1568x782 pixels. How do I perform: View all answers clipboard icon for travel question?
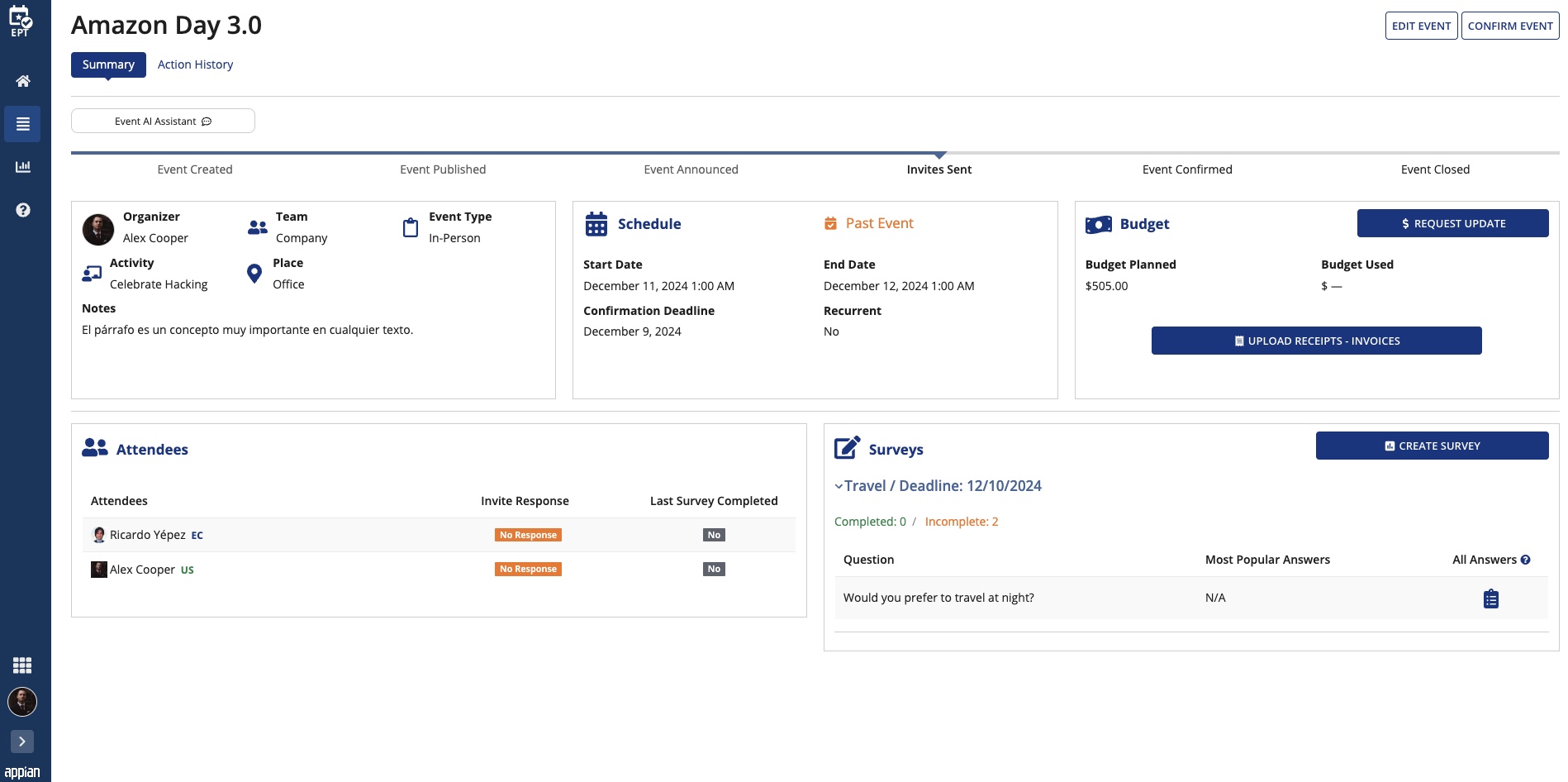(x=1491, y=598)
